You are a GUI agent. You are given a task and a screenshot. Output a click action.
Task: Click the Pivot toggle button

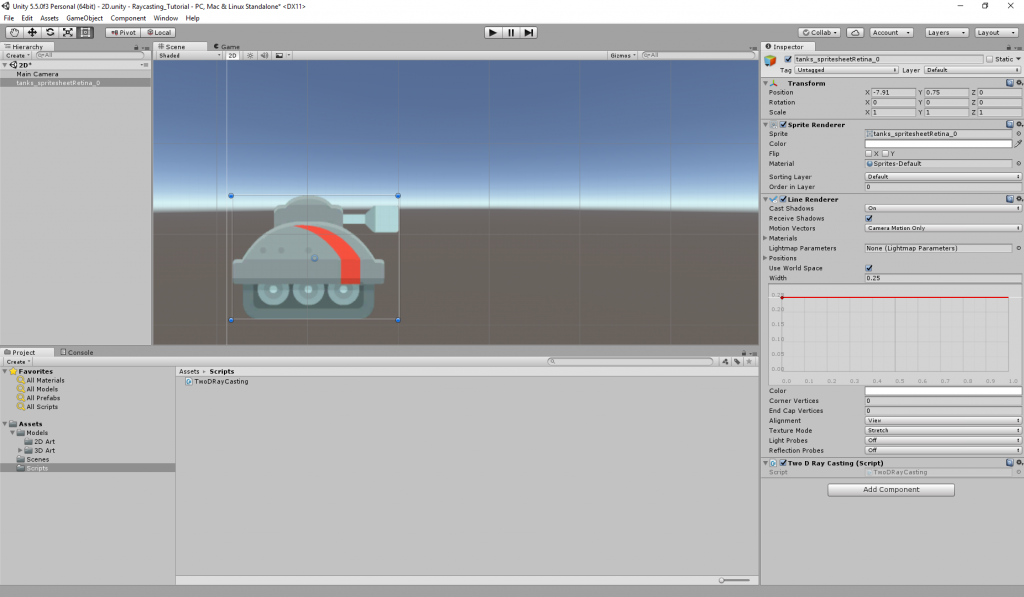pos(124,32)
